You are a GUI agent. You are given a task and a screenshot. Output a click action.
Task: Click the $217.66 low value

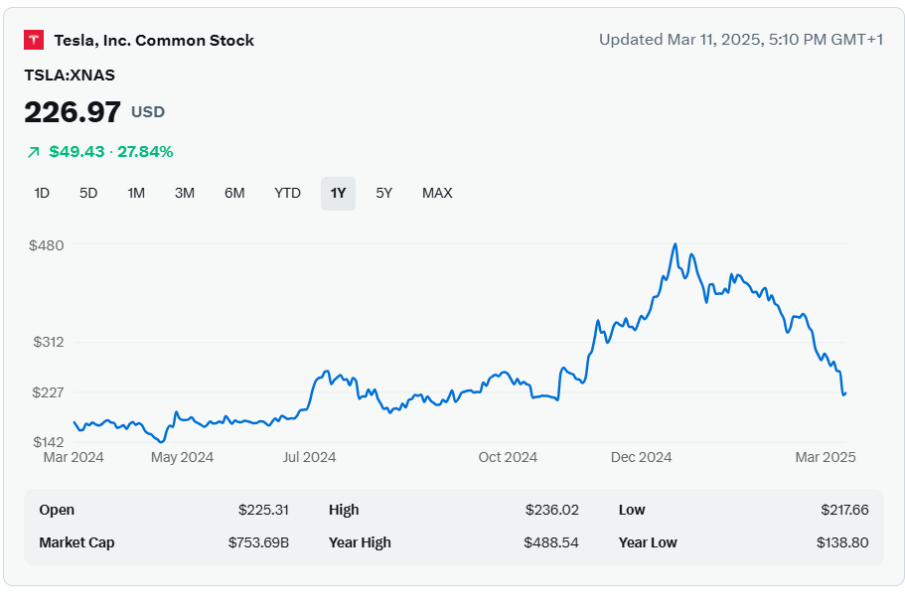pyautogui.click(x=845, y=510)
